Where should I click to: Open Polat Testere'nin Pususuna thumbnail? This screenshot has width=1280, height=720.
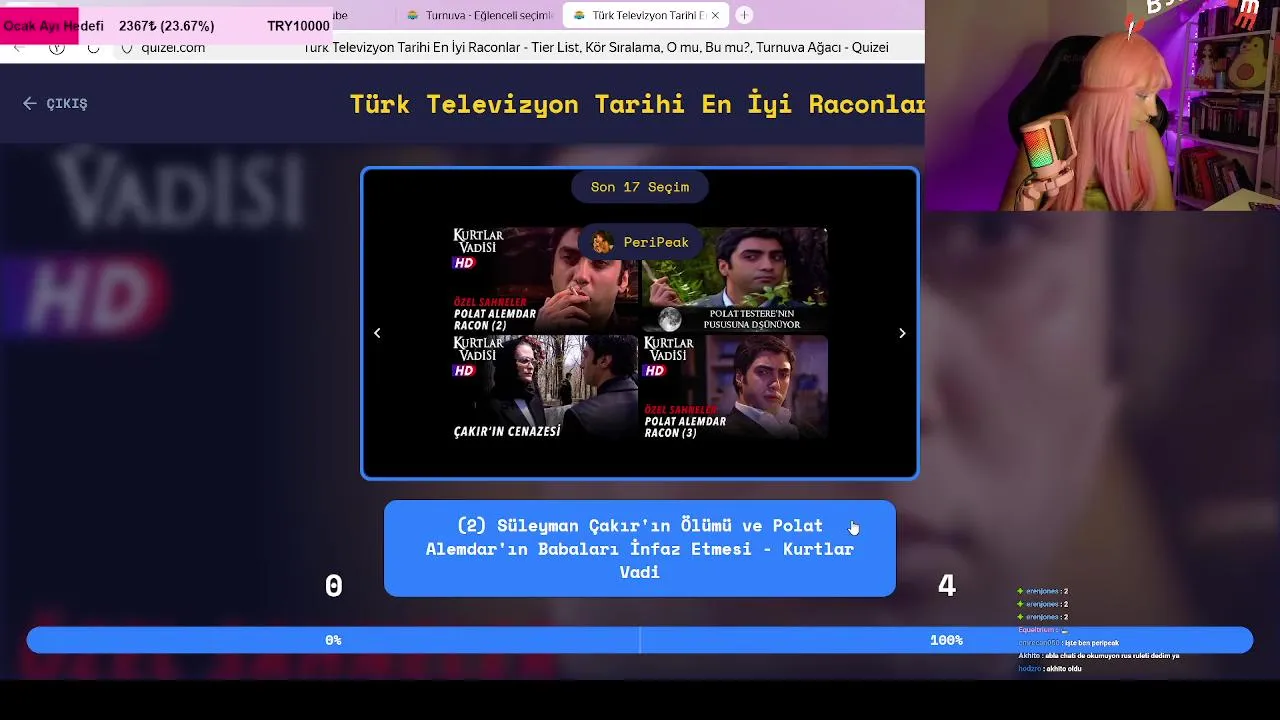pos(735,280)
